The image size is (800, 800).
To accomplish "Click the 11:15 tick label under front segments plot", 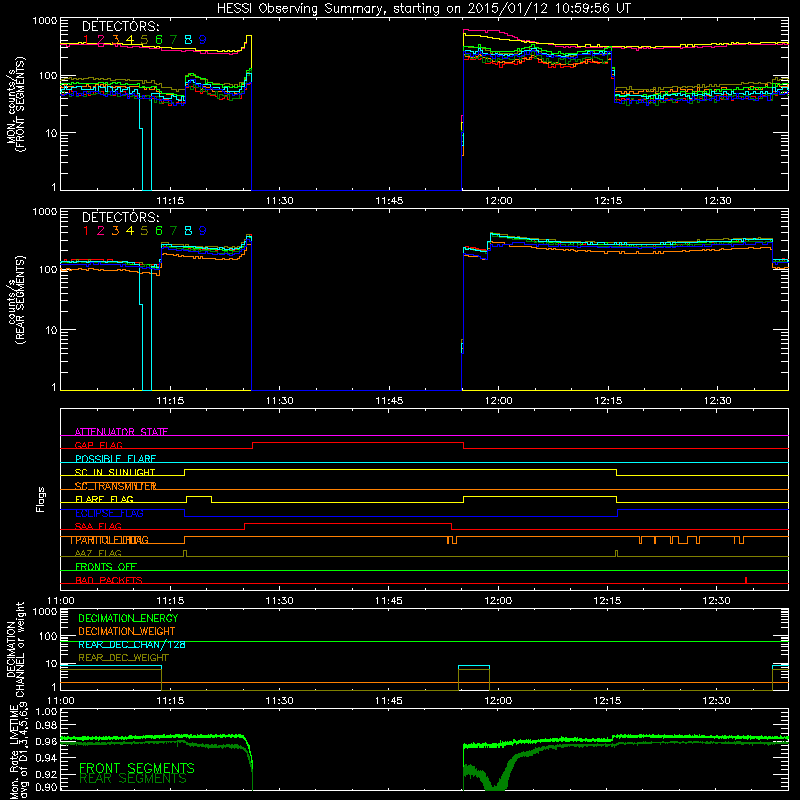I will tap(170, 201).
